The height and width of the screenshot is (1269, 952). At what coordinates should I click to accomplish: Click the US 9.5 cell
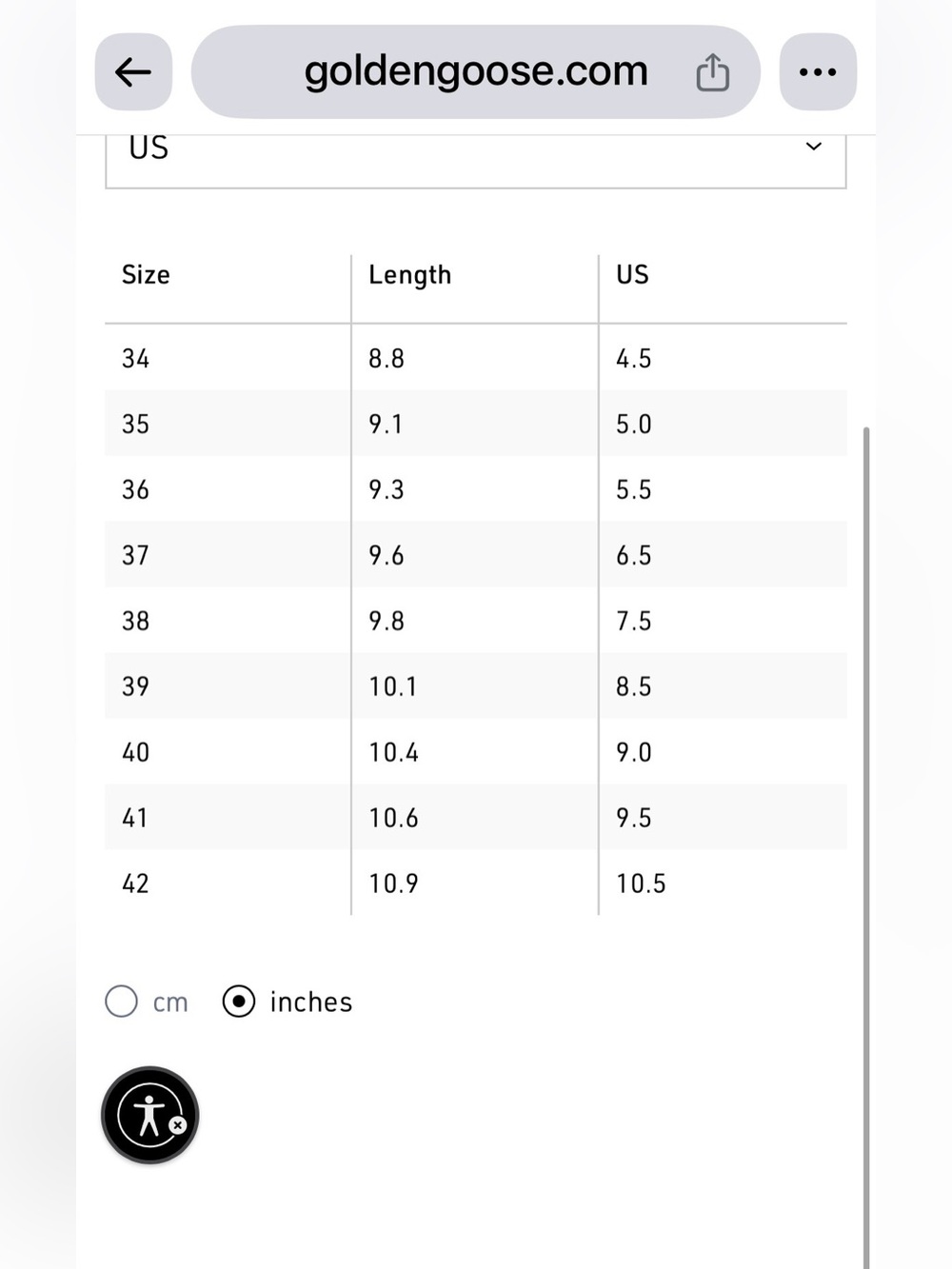(x=634, y=818)
